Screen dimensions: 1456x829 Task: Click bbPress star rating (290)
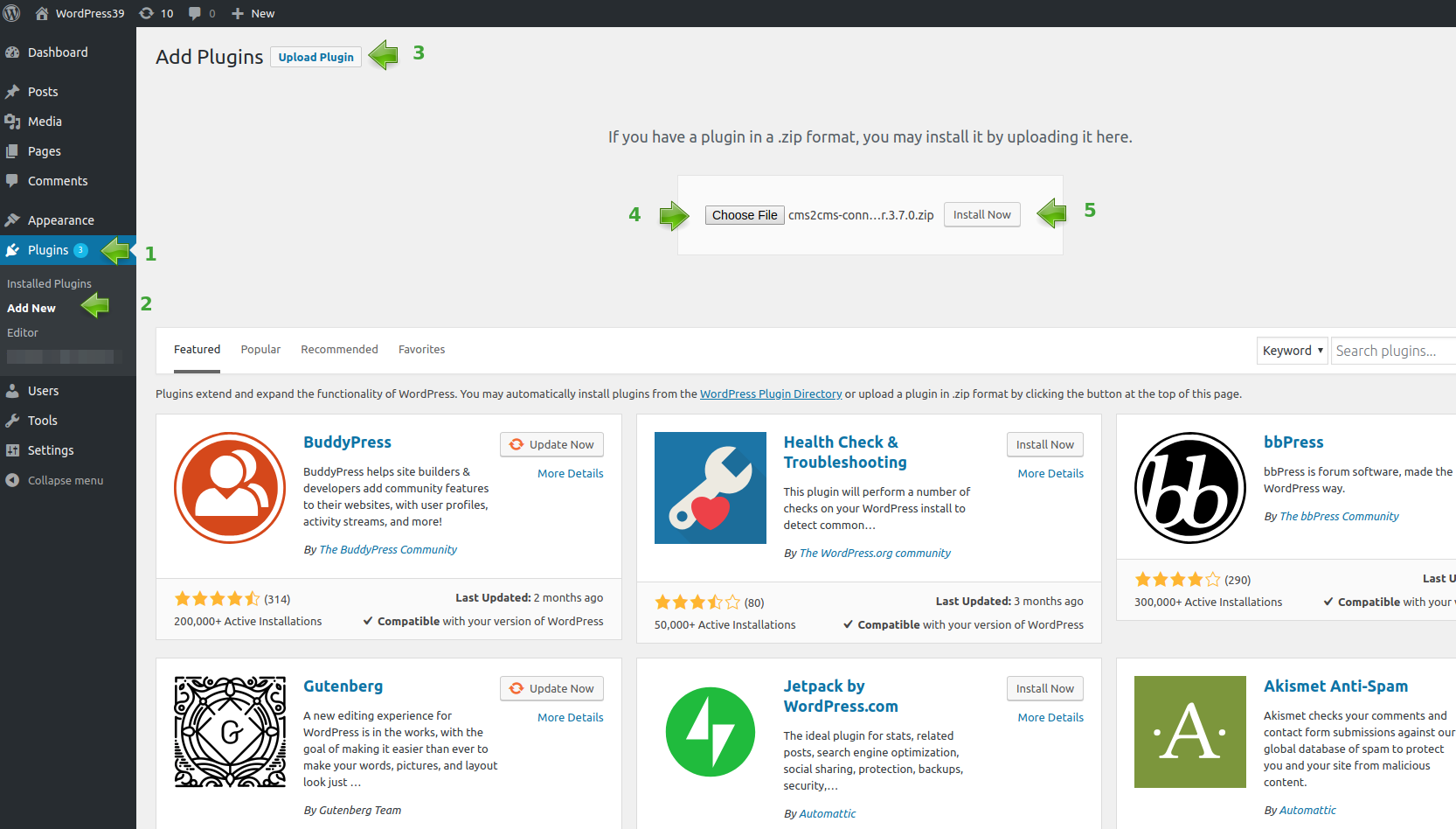1178,580
